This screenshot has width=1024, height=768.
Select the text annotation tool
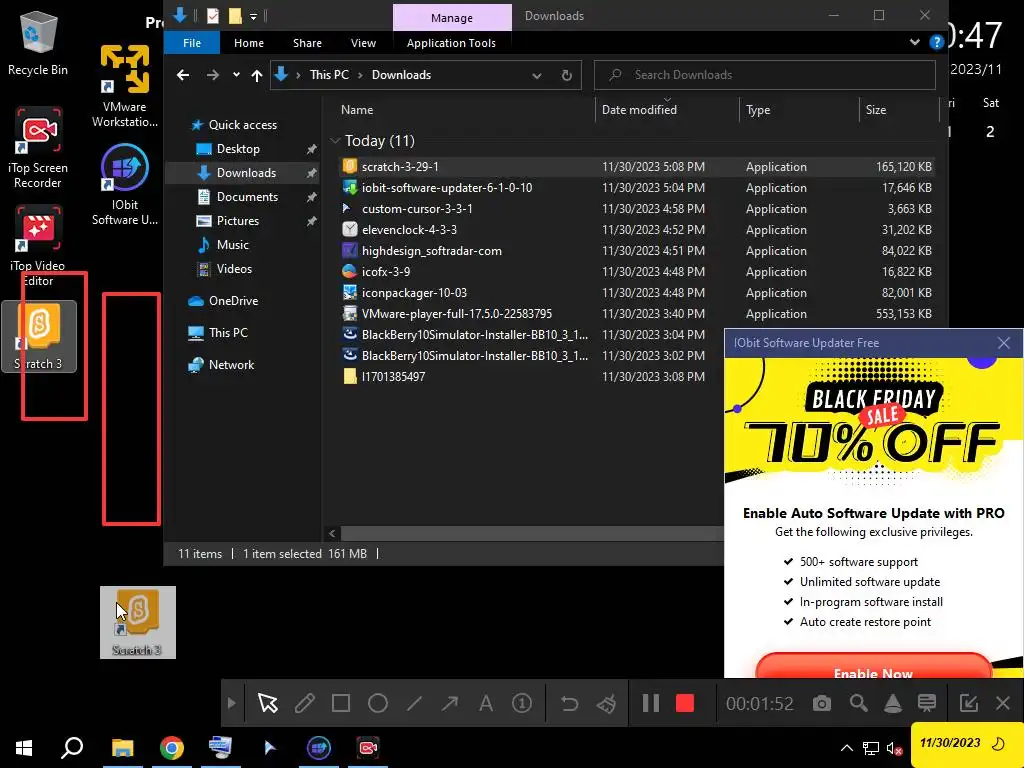[x=486, y=703]
